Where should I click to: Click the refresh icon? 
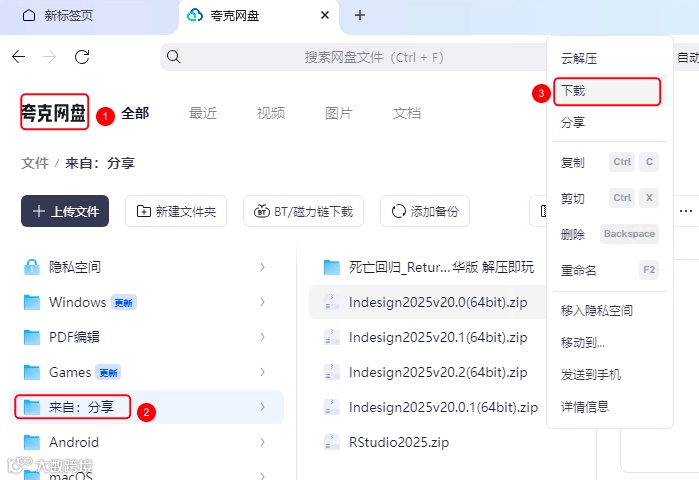pyautogui.click(x=82, y=57)
